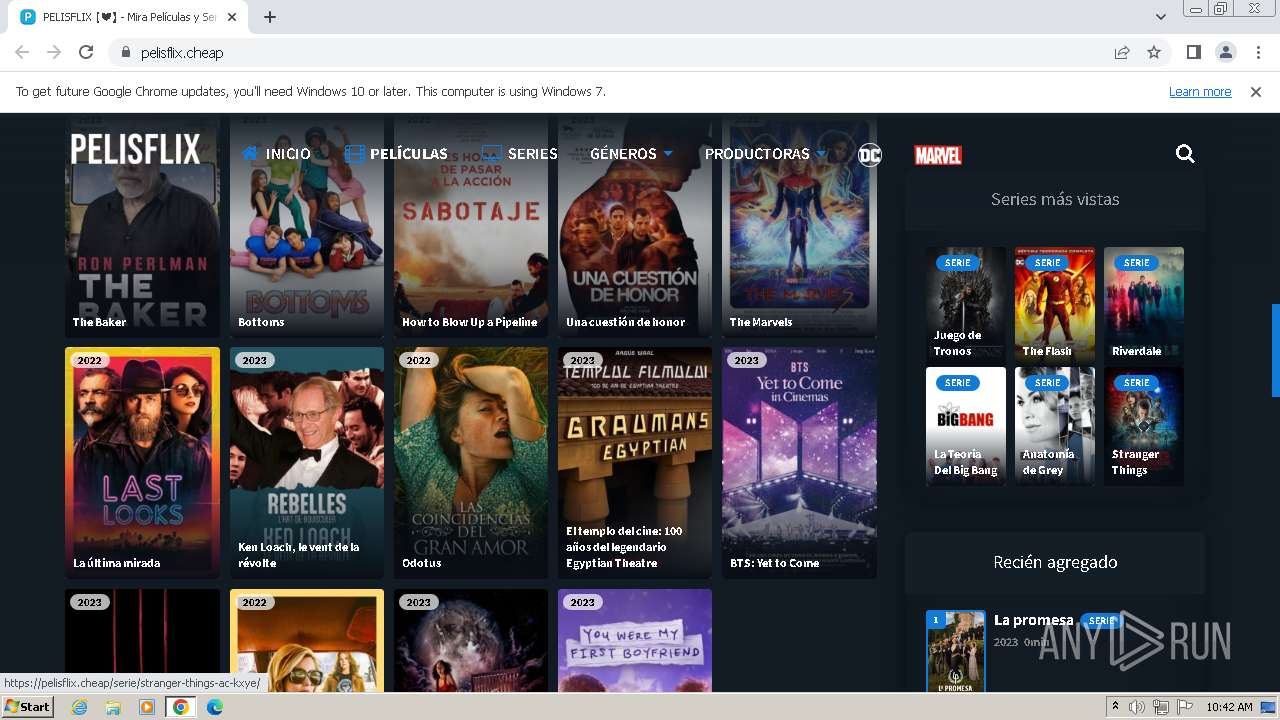Switch to Chrome taskbar icon
The height and width of the screenshot is (720, 1280).
point(181,707)
